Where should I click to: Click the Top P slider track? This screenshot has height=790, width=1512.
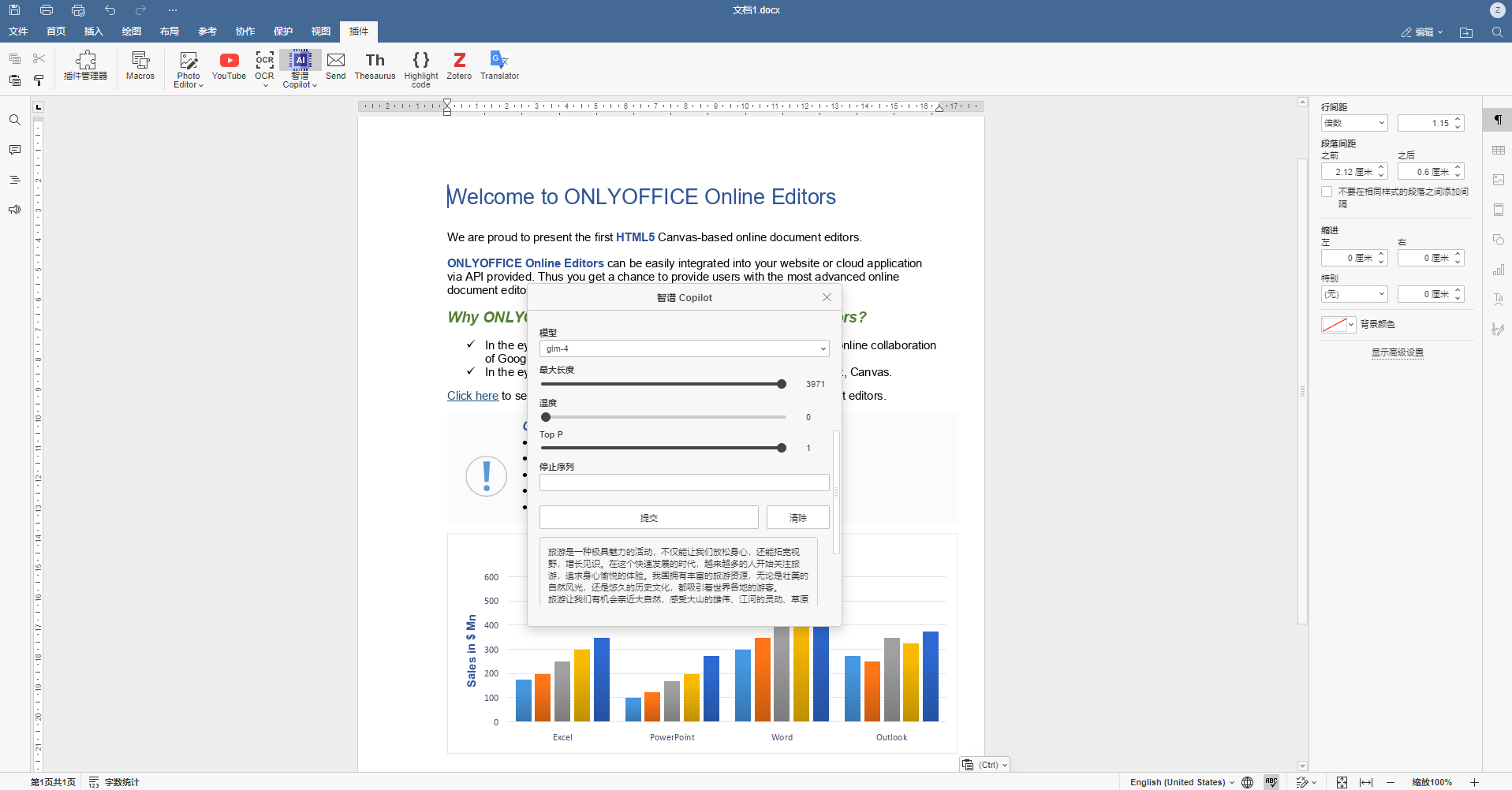click(663, 448)
